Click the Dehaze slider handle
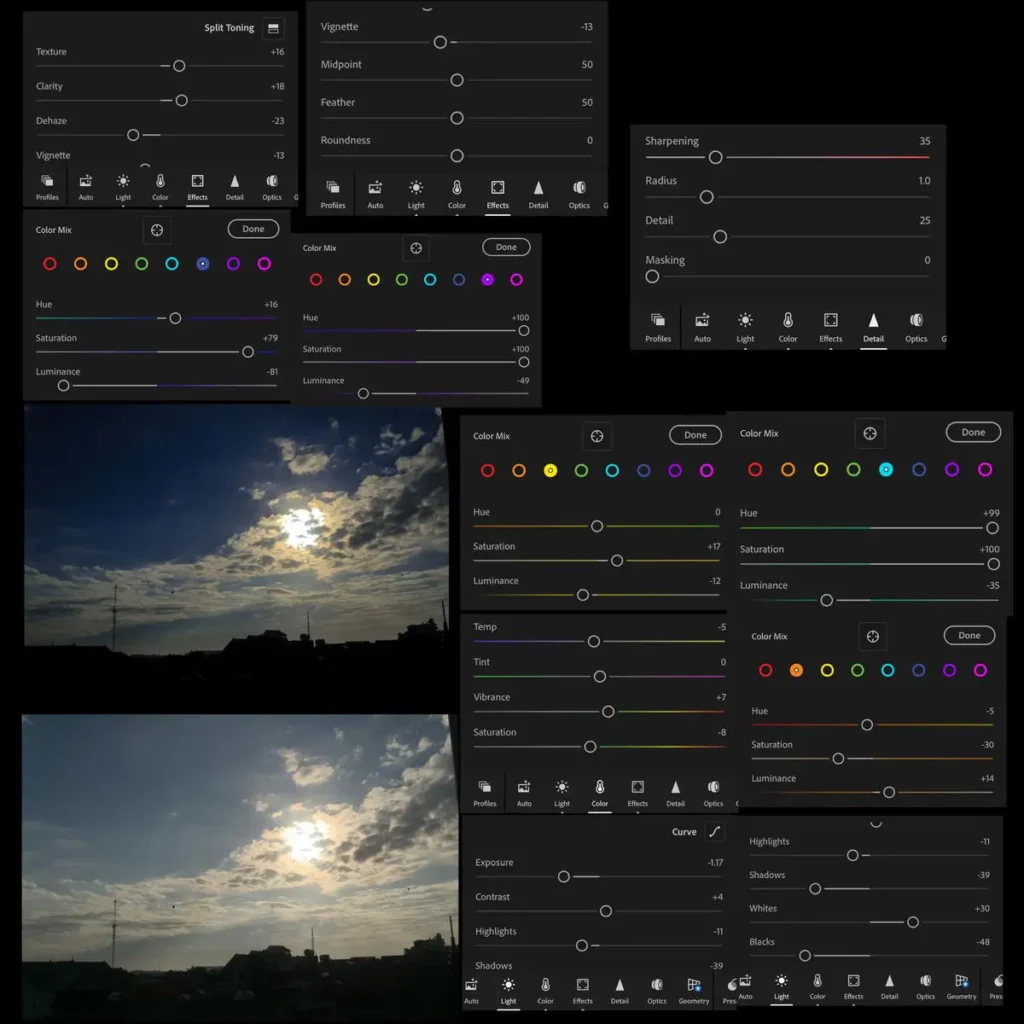 coord(133,135)
